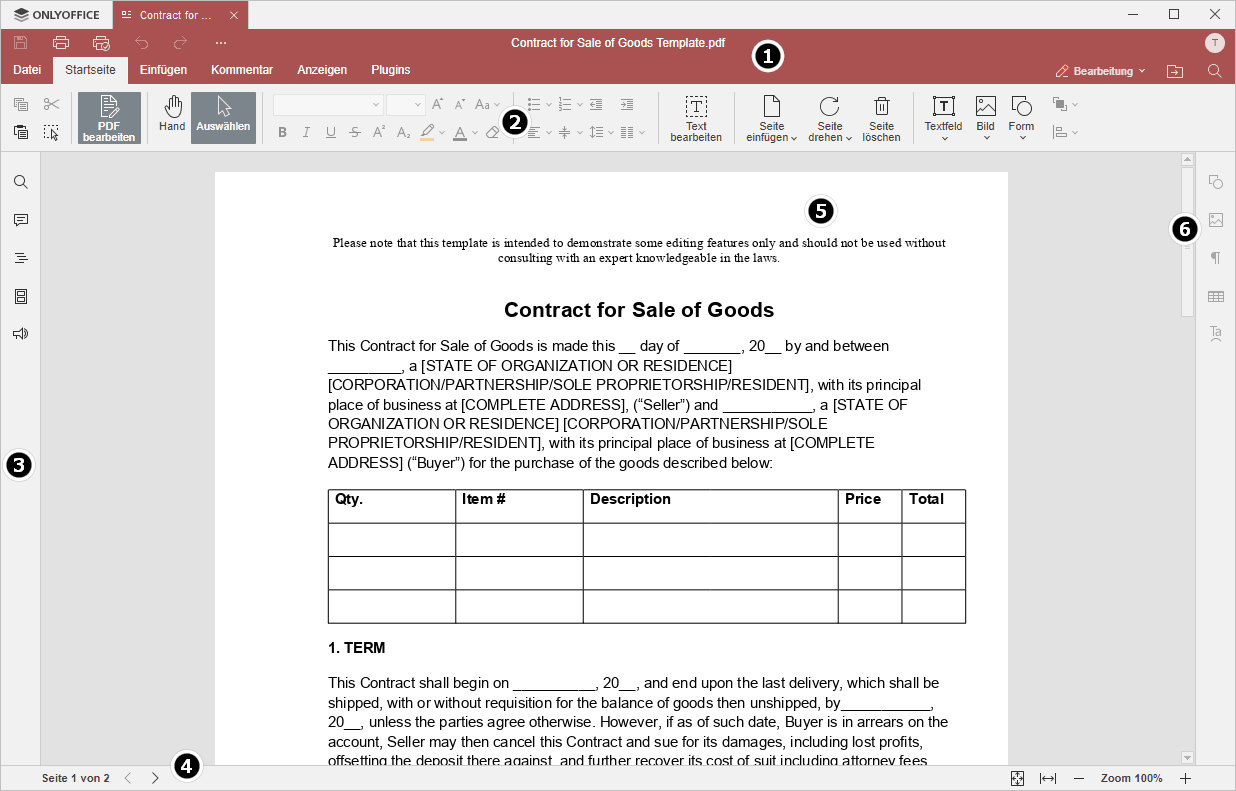Image resolution: width=1236 pixels, height=791 pixels.
Task: Click the Fit to width icon
Action: click(1048, 778)
